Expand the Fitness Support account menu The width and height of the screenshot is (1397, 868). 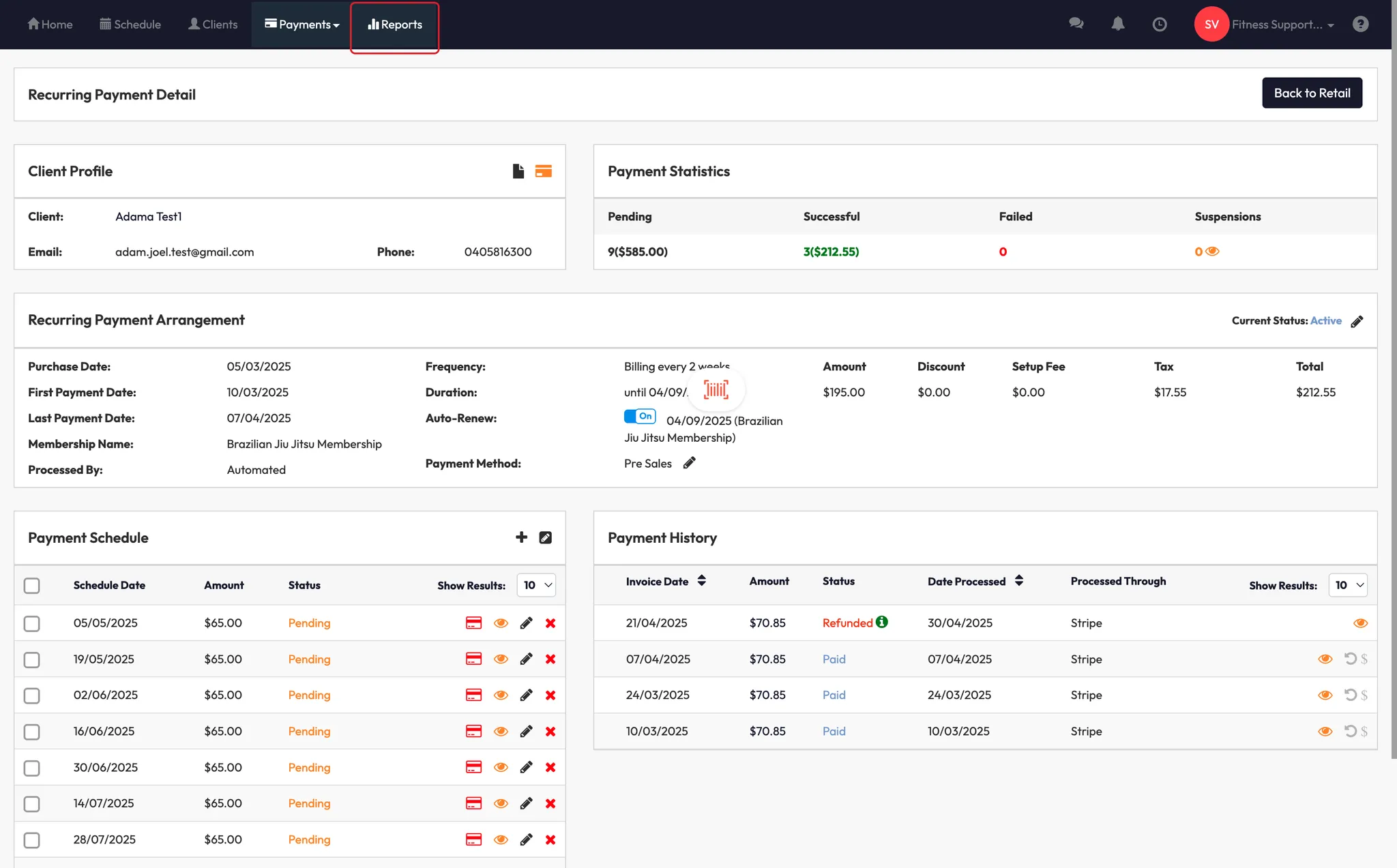coord(1282,25)
